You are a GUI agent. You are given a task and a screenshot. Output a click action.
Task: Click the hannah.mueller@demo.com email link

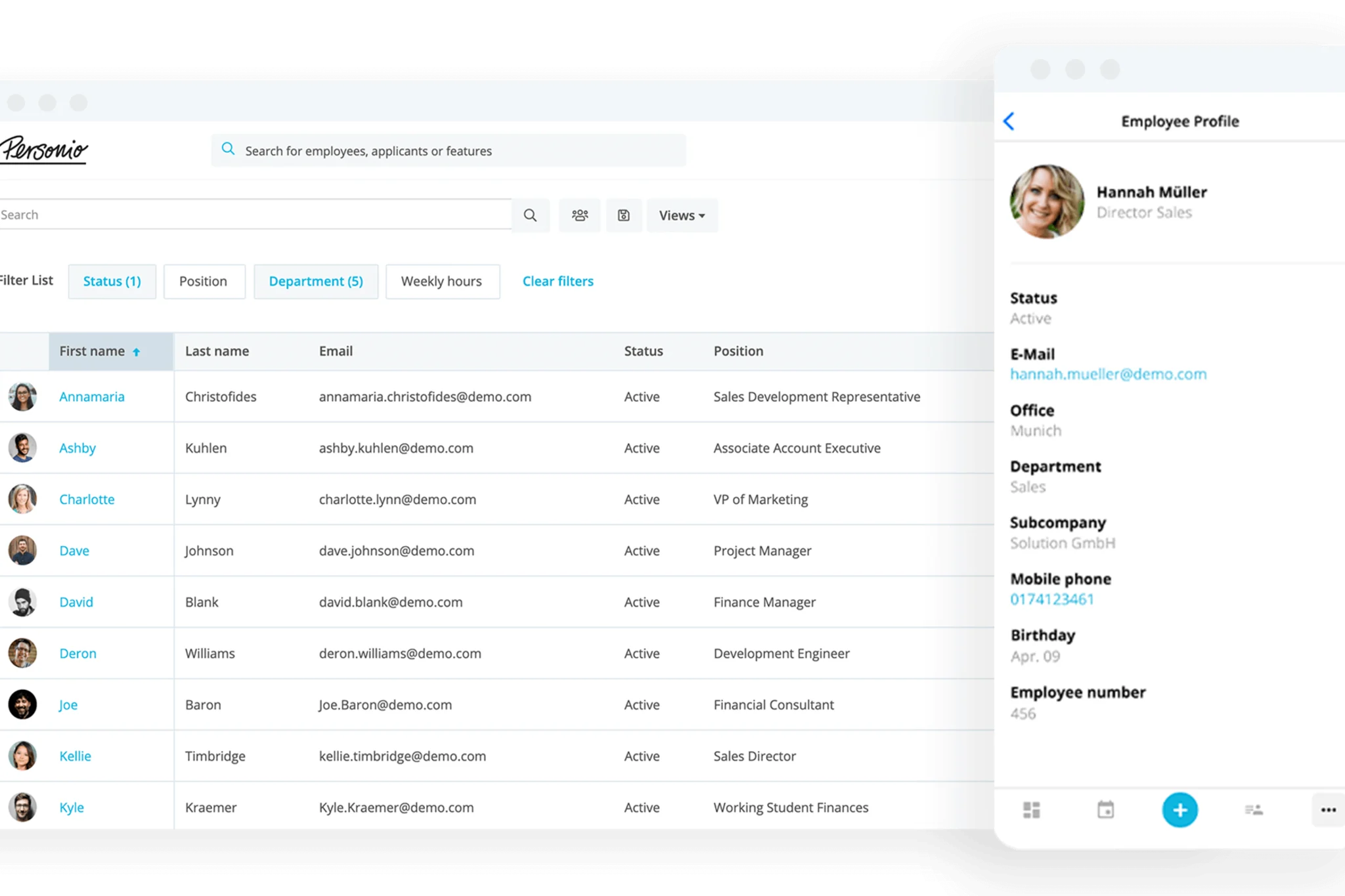tap(1108, 374)
